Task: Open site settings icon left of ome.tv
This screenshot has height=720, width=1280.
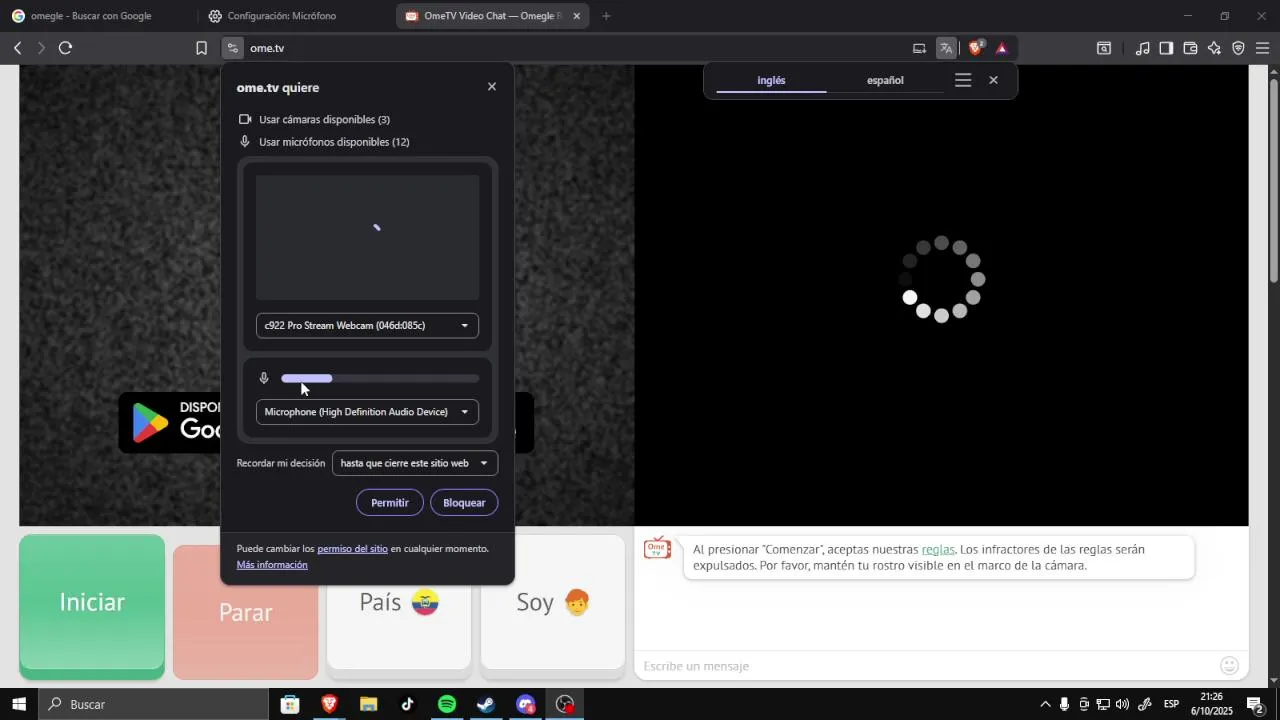Action: pos(232,48)
